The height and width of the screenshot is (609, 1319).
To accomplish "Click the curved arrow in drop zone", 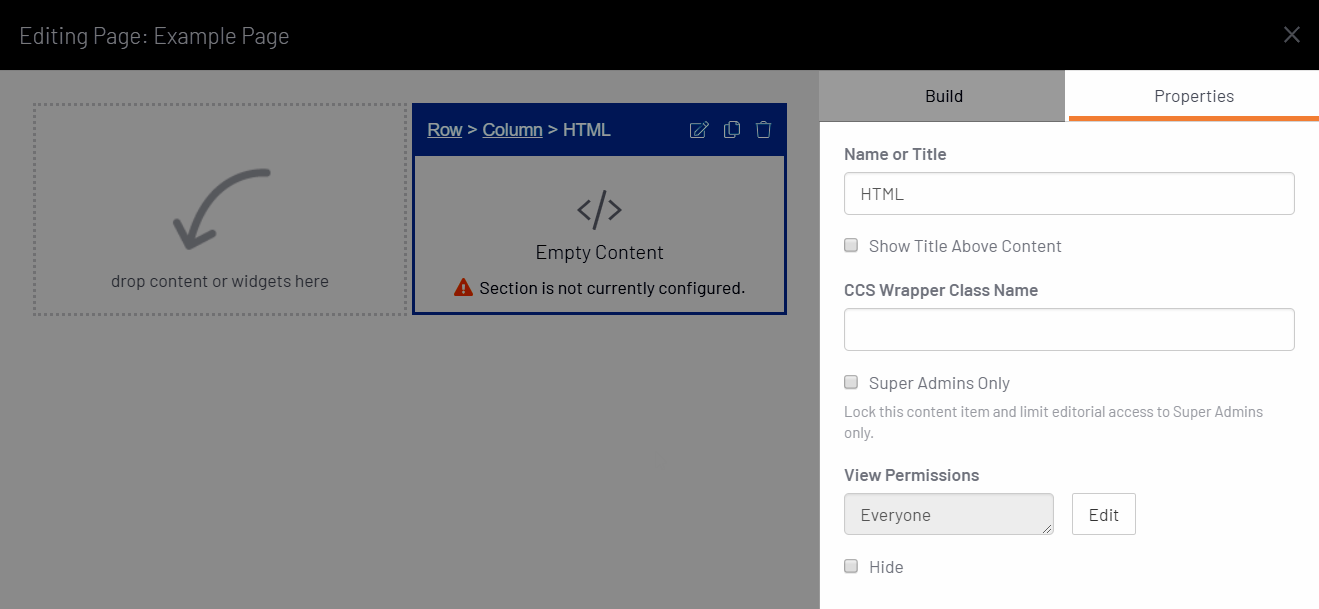I will click(x=221, y=208).
